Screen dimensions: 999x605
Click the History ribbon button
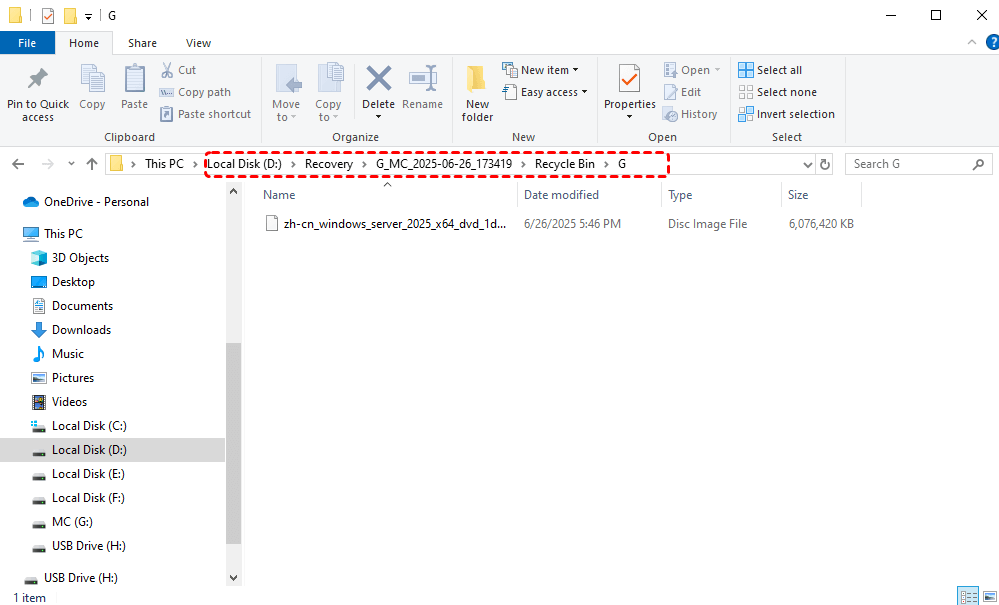(x=690, y=114)
